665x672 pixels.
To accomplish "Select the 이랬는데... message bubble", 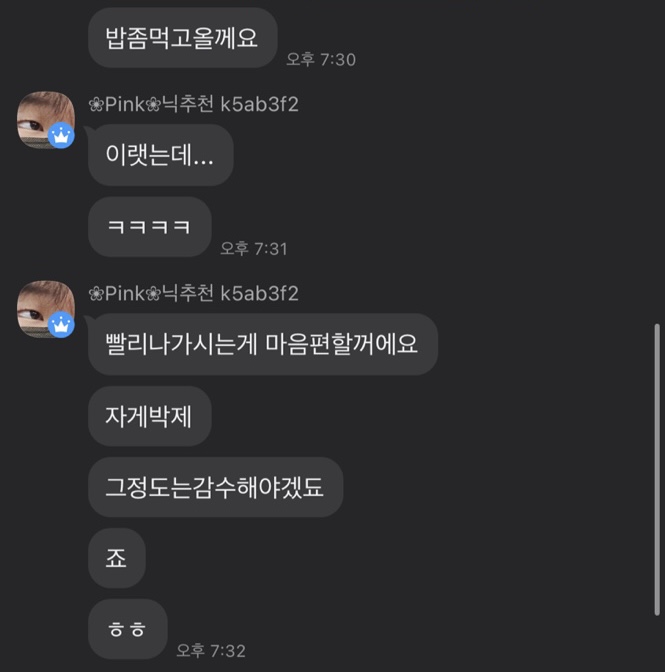I will [161, 155].
